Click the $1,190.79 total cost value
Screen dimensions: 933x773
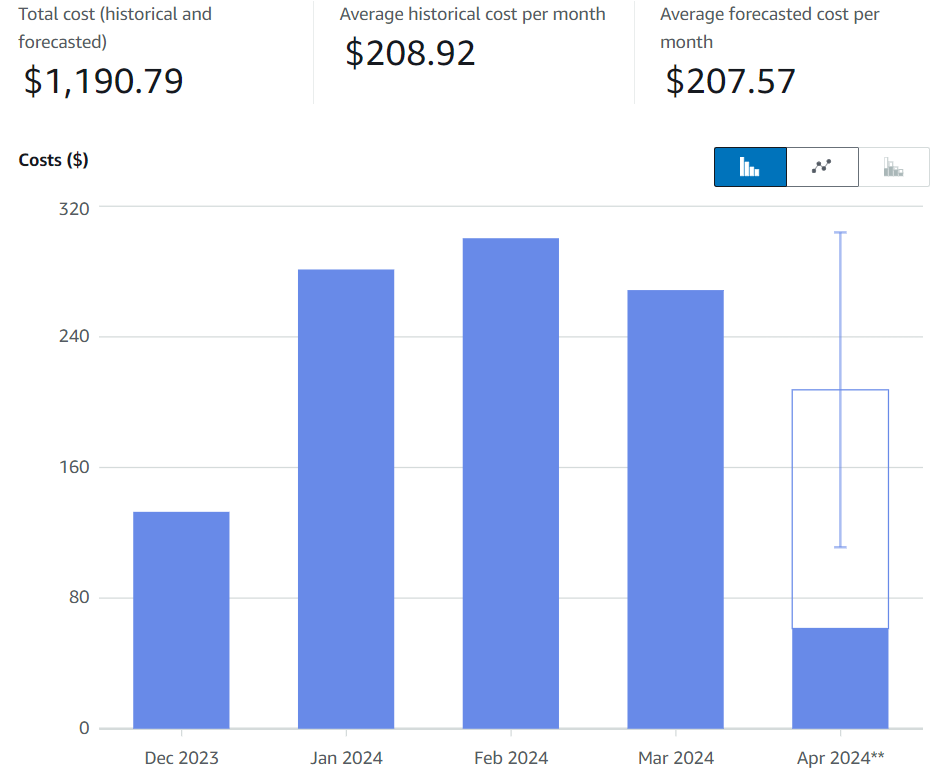[104, 81]
